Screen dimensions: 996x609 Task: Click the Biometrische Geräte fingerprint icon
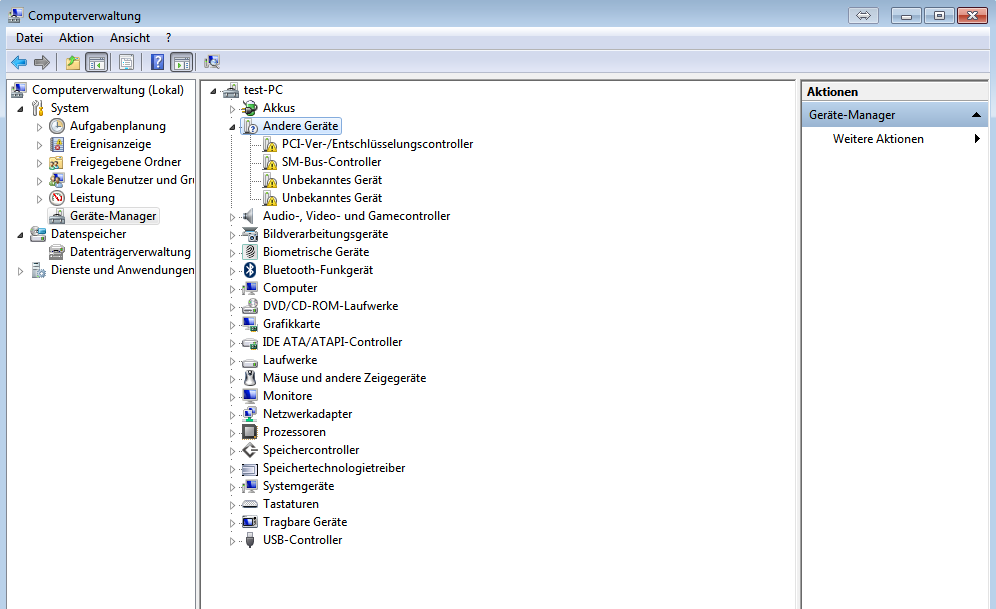pyautogui.click(x=250, y=252)
